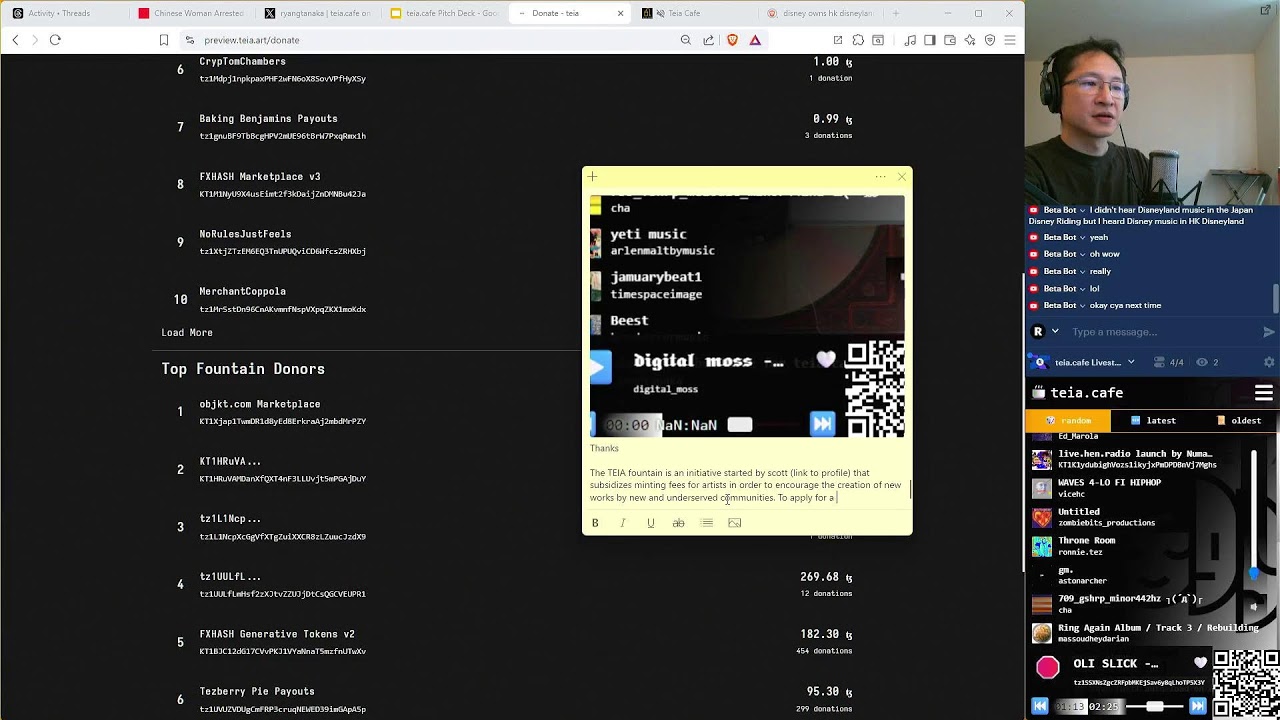1280x720 pixels.
Task: Click fast-forward button in sticky note image
Action: pyautogui.click(x=822, y=424)
